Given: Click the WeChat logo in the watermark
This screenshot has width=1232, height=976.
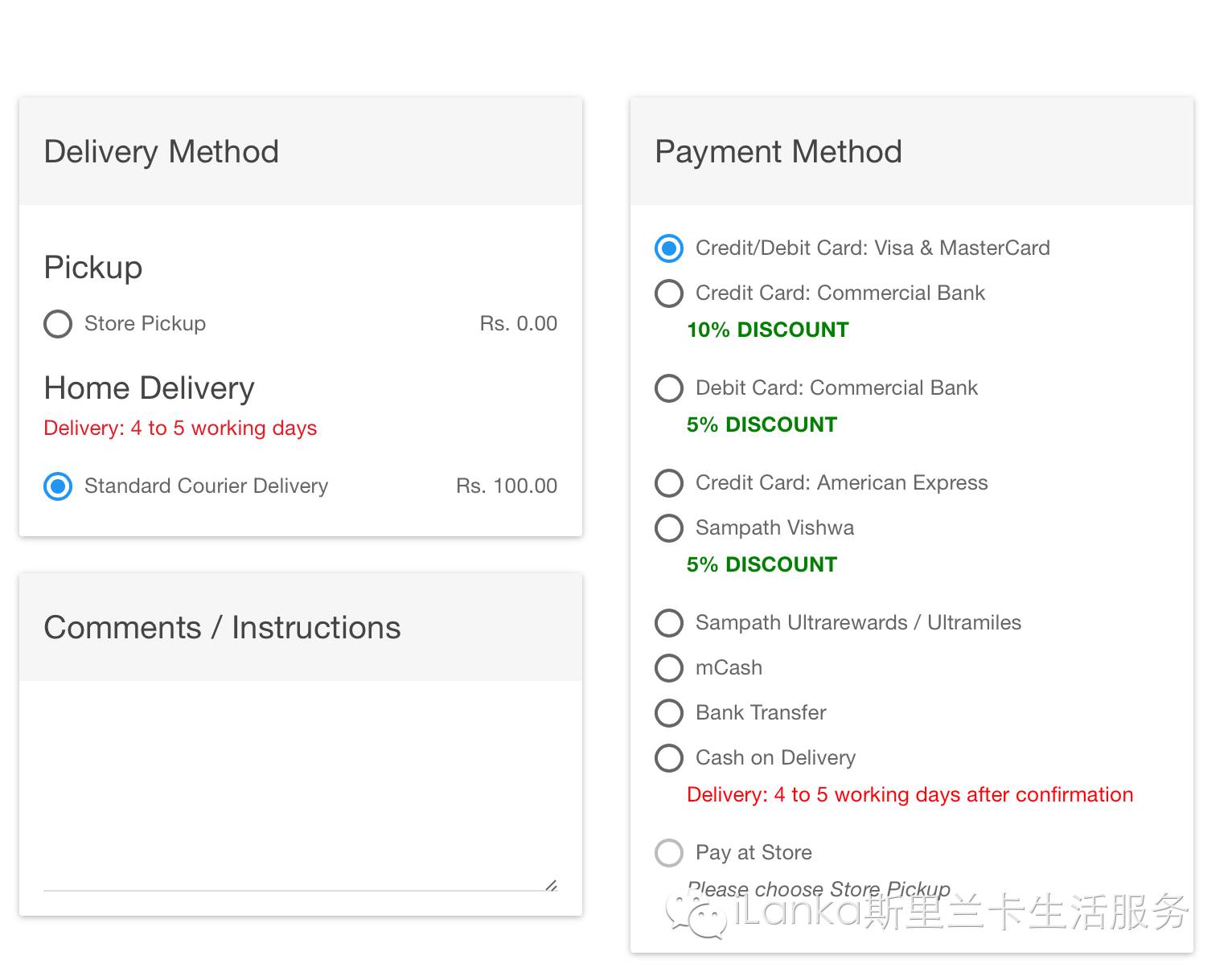Looking at the screenshot, I should point(695,915).
